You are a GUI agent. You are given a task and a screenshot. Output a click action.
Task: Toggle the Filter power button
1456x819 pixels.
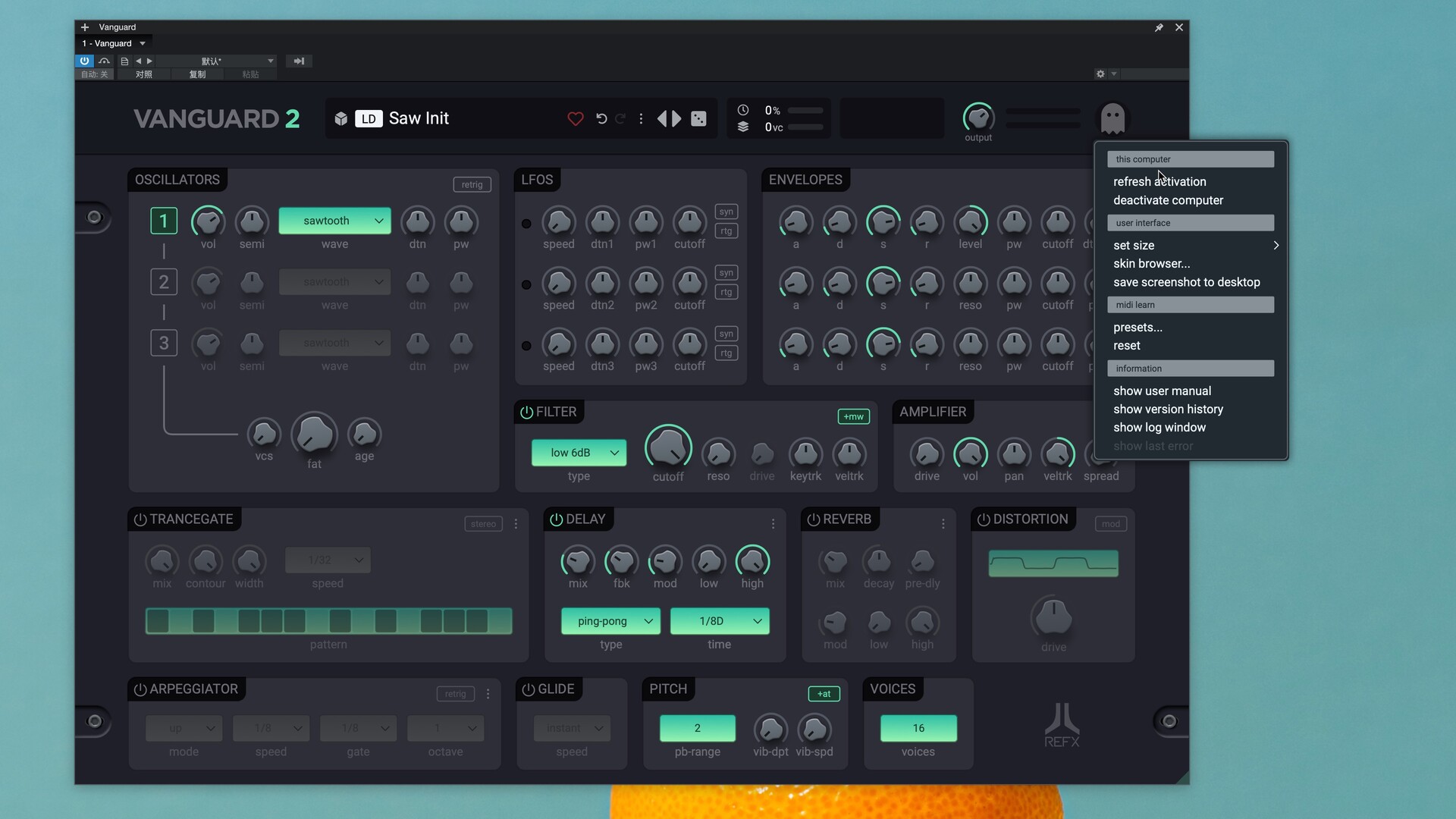coord(526,412)
